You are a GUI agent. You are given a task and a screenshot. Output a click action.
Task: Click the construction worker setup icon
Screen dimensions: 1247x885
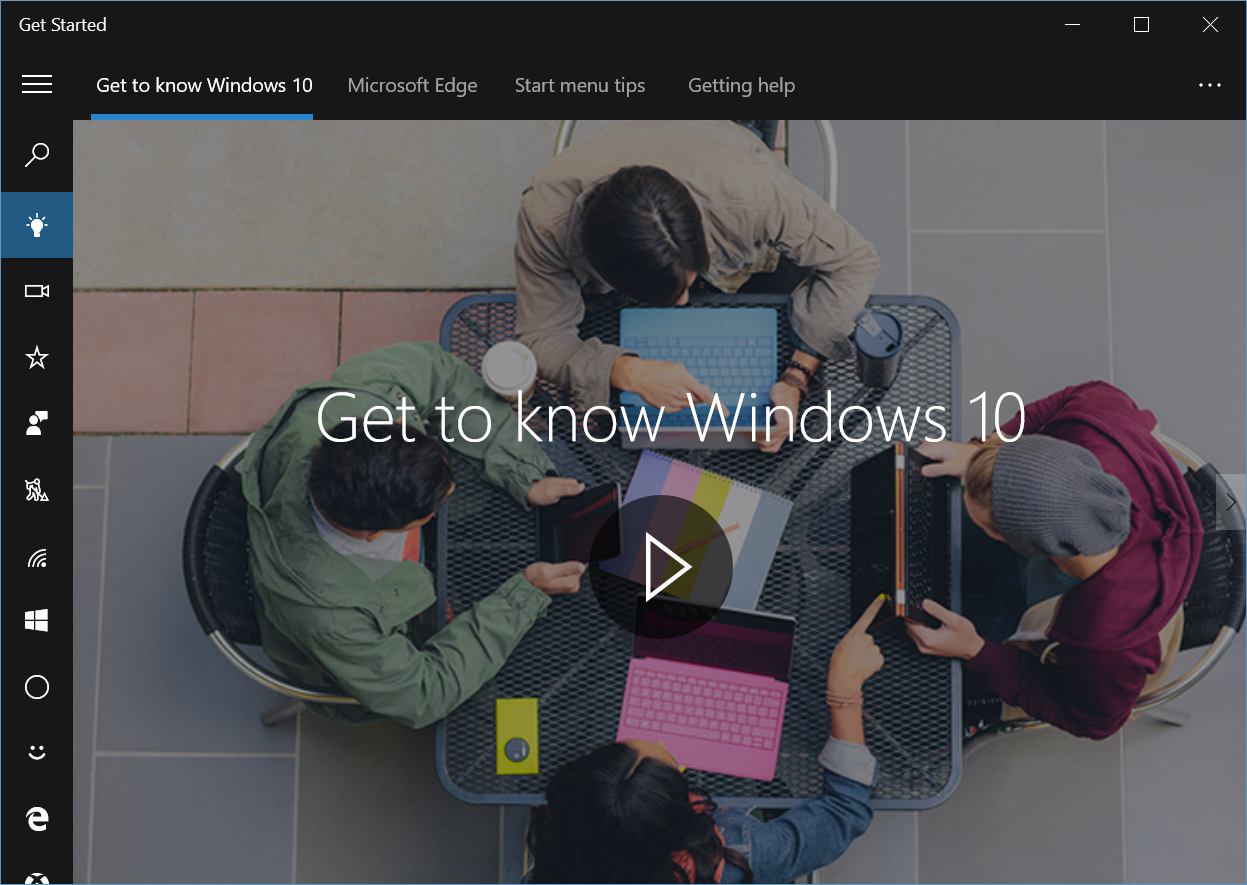(x=37, y=490)
